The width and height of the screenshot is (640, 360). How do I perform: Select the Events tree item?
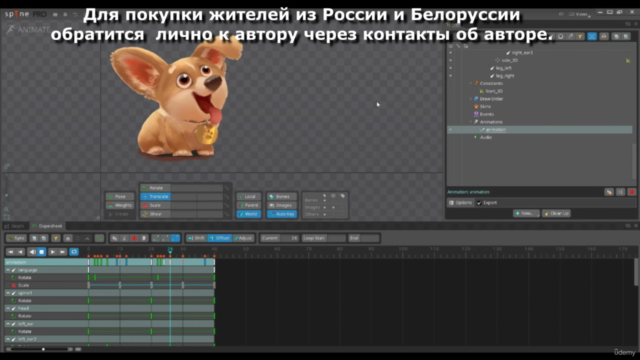click(x=487, y=114)
